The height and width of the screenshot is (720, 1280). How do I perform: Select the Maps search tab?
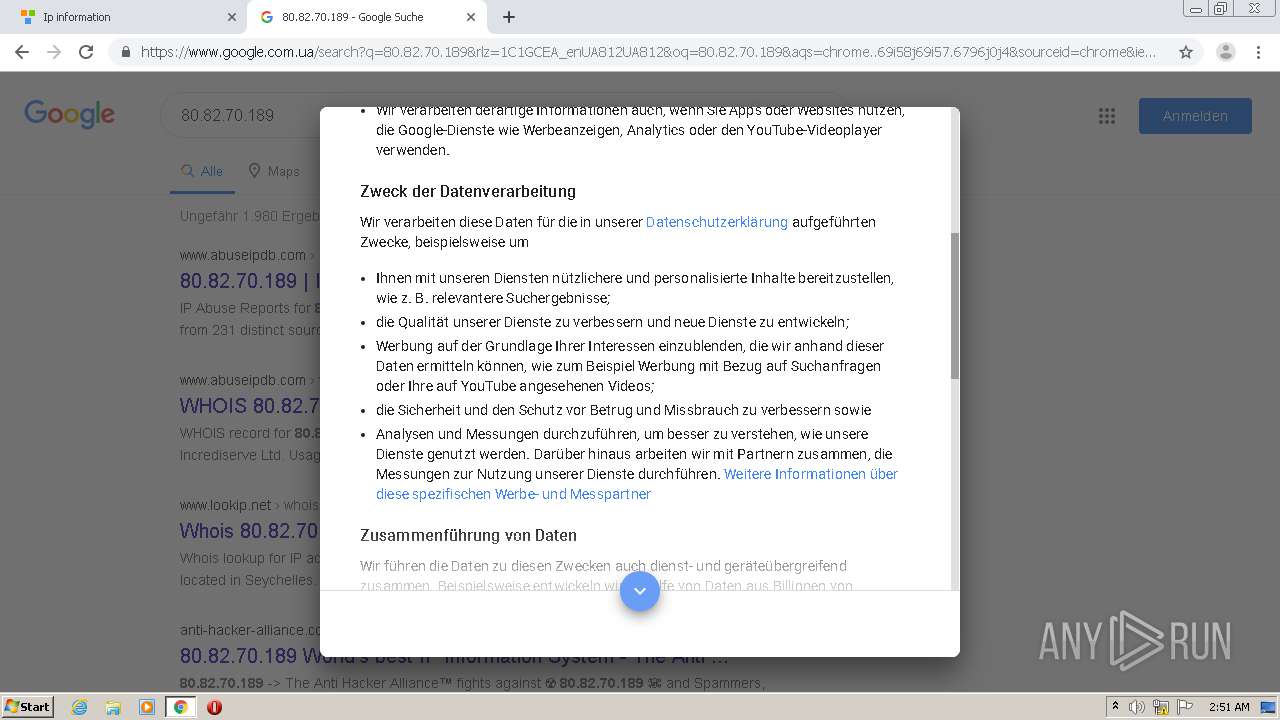[274, 171]
